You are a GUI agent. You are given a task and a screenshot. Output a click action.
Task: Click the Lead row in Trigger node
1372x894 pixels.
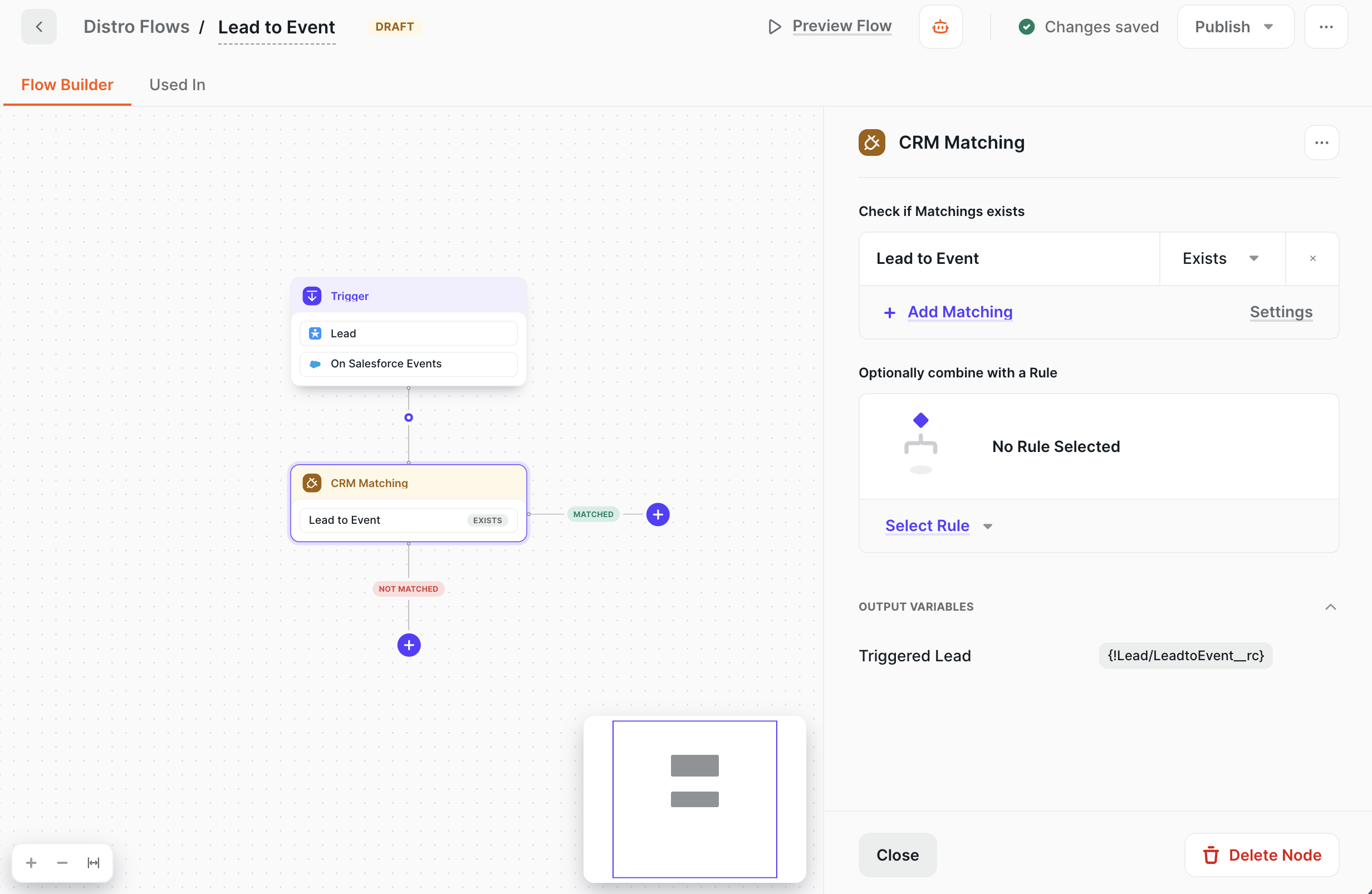coord(408,333)
